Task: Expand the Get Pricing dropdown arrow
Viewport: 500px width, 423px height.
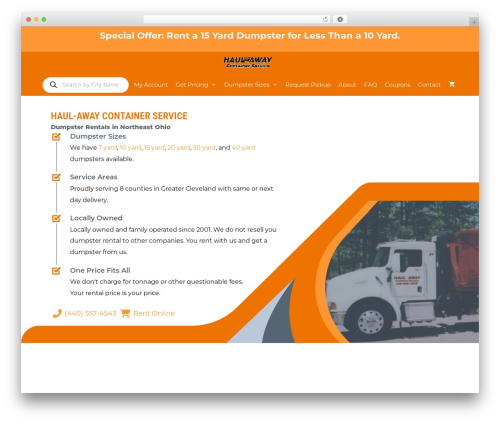Action: (214, 85)
